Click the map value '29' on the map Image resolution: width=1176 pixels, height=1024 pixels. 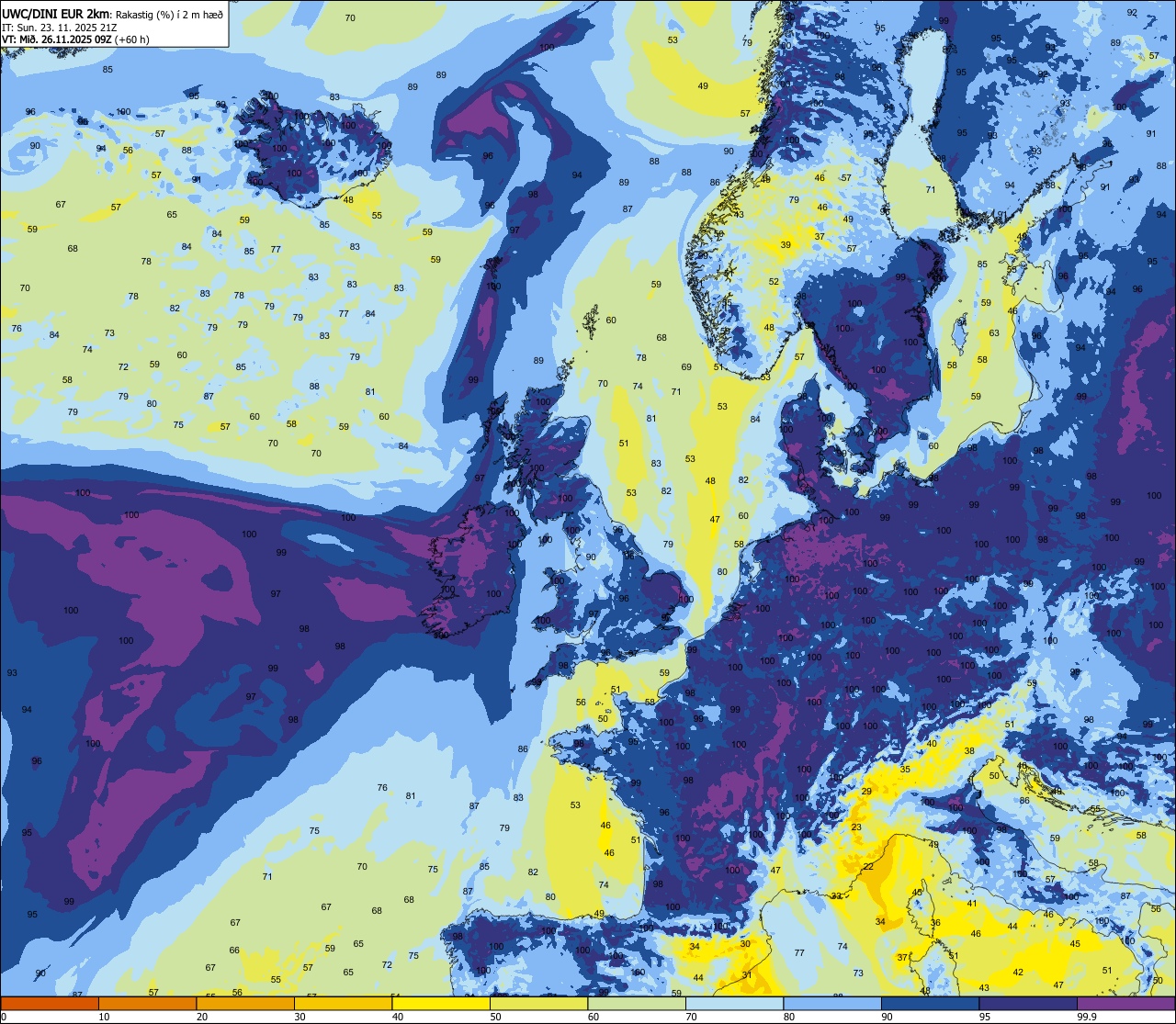865,792
